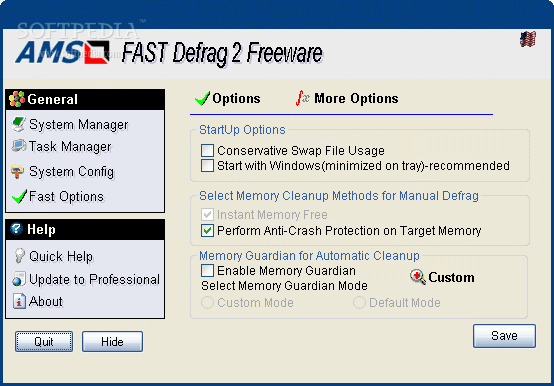Open the Options tab
Viewport: 554px width, 386px height.
228,98
